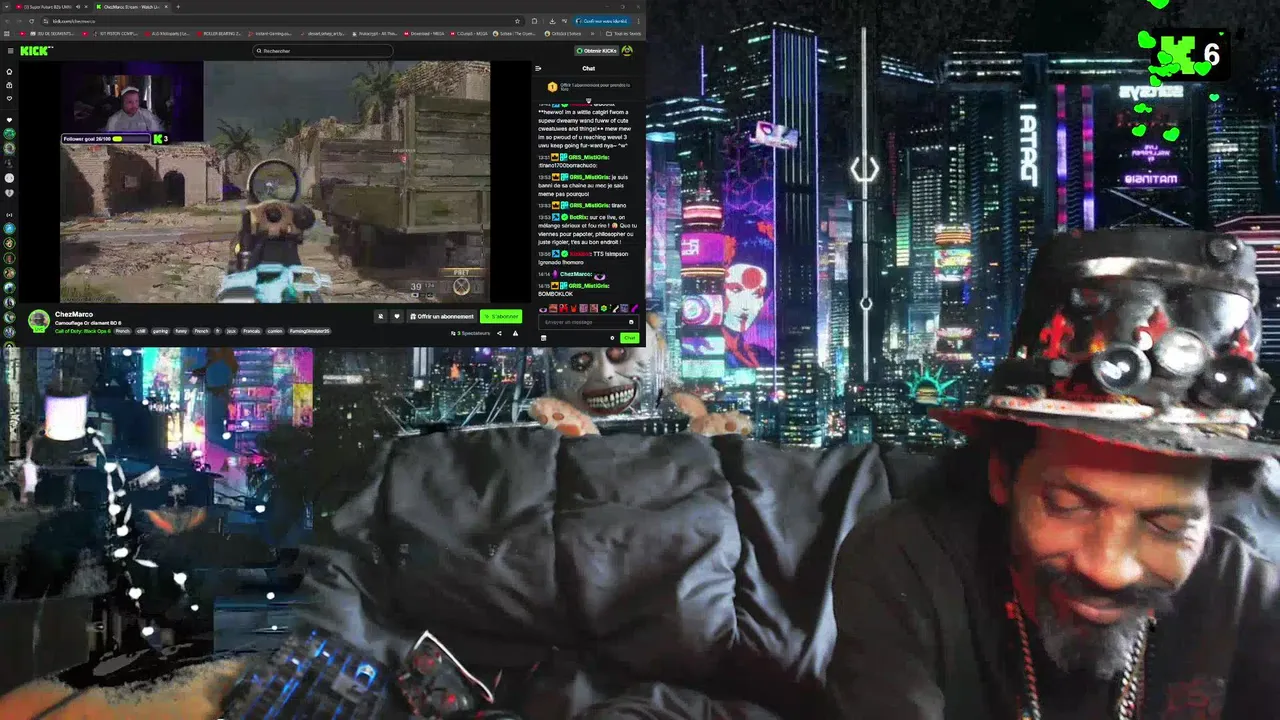The height and width of the screenshot is (720, 1280).
Task: Insert the purple eye emote
Action: click(543, 310)
